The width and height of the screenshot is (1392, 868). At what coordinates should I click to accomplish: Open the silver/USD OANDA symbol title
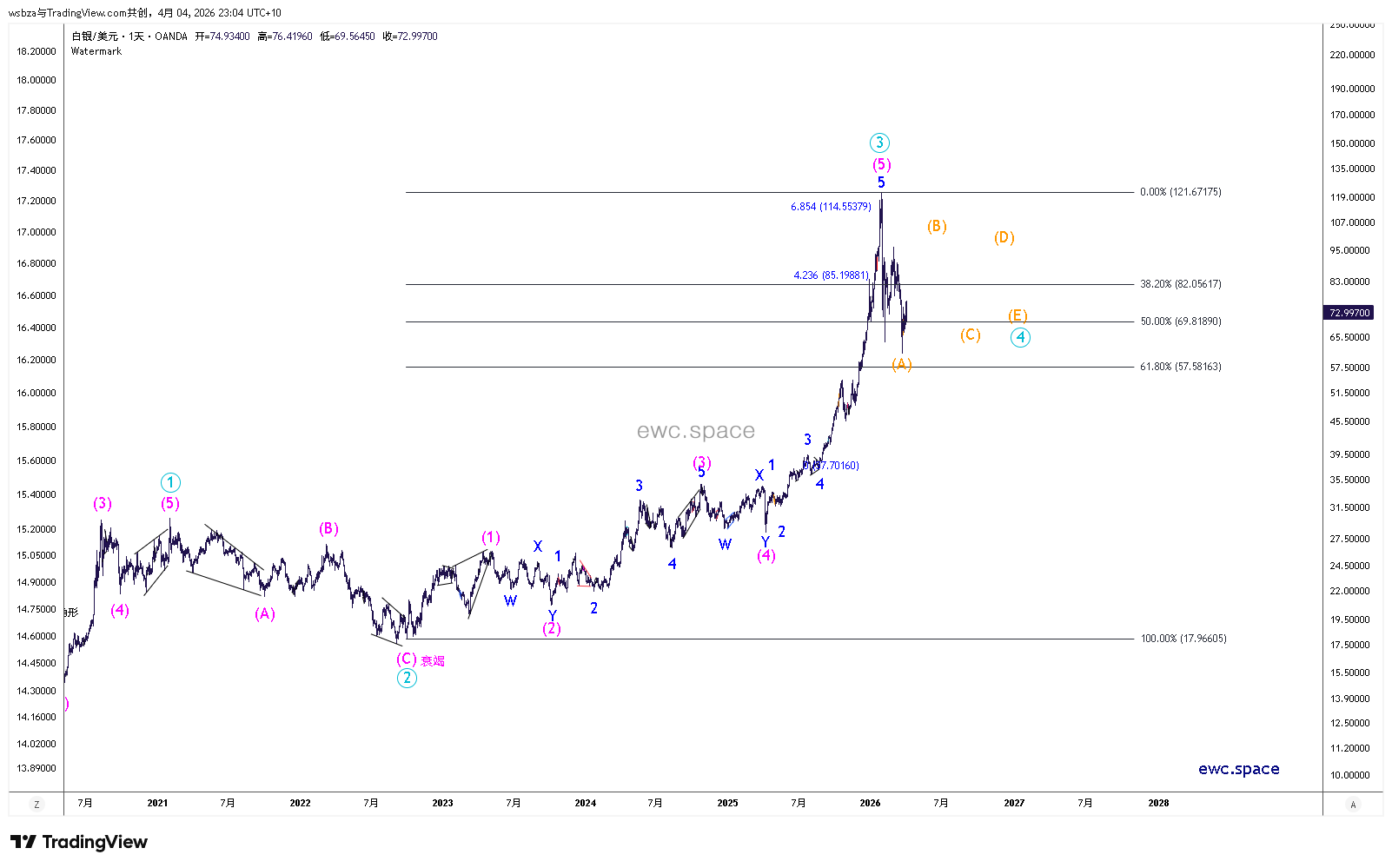pyautogui.click(x=129, y=36)
